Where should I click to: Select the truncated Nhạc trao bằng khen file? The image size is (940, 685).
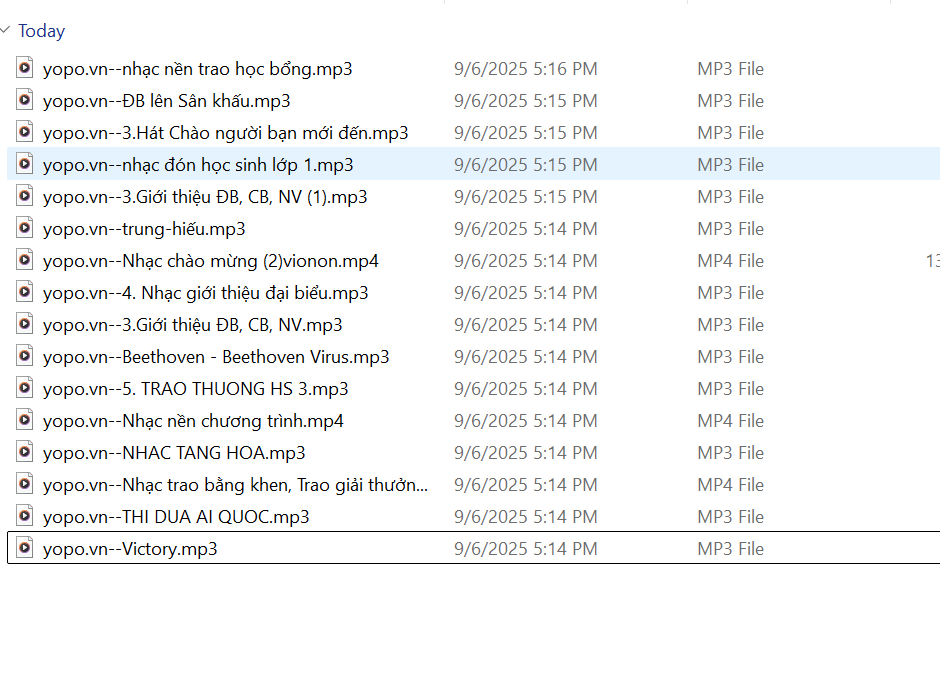(x=235, y=485)
